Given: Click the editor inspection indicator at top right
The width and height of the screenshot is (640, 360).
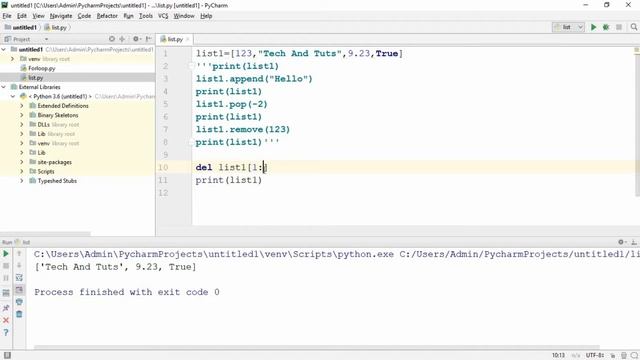Looking at the screenshot, I should pyautogui.click(x=636, y=50).
